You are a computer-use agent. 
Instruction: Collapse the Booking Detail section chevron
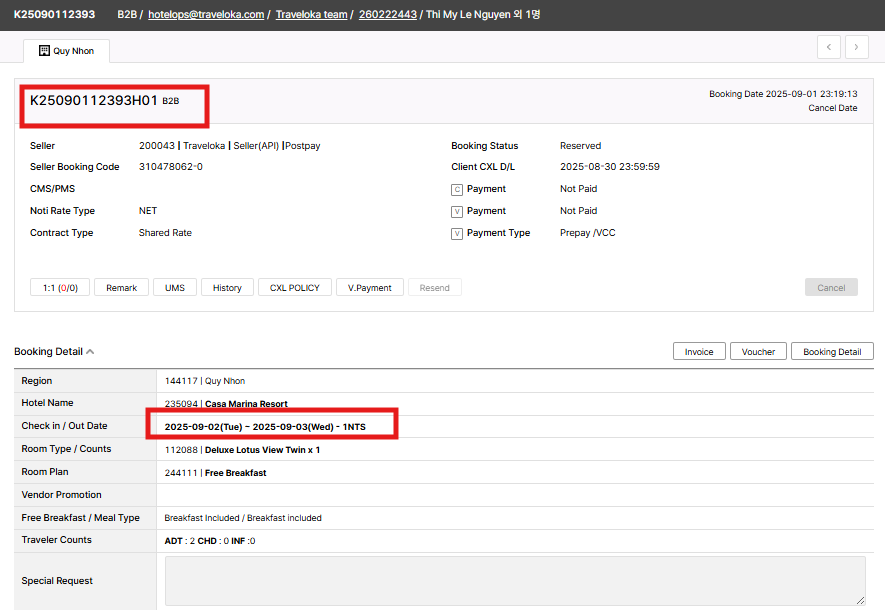click(90, 352)
